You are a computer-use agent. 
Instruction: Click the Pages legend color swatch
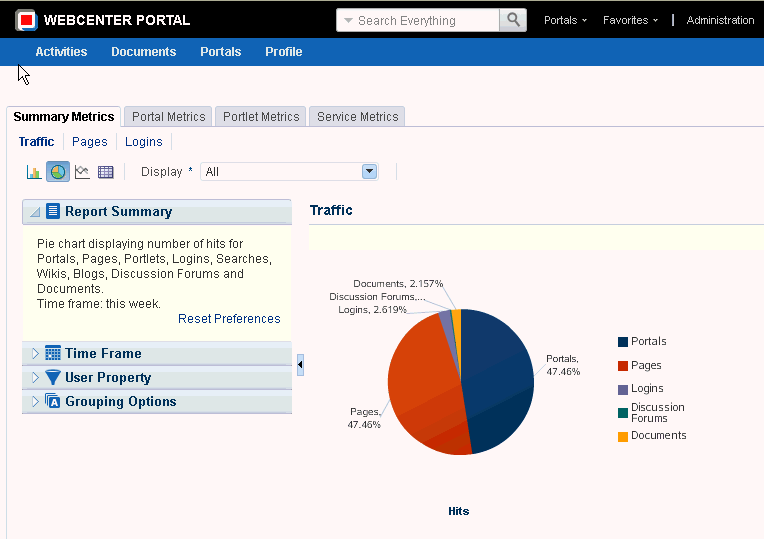point(623,366)
